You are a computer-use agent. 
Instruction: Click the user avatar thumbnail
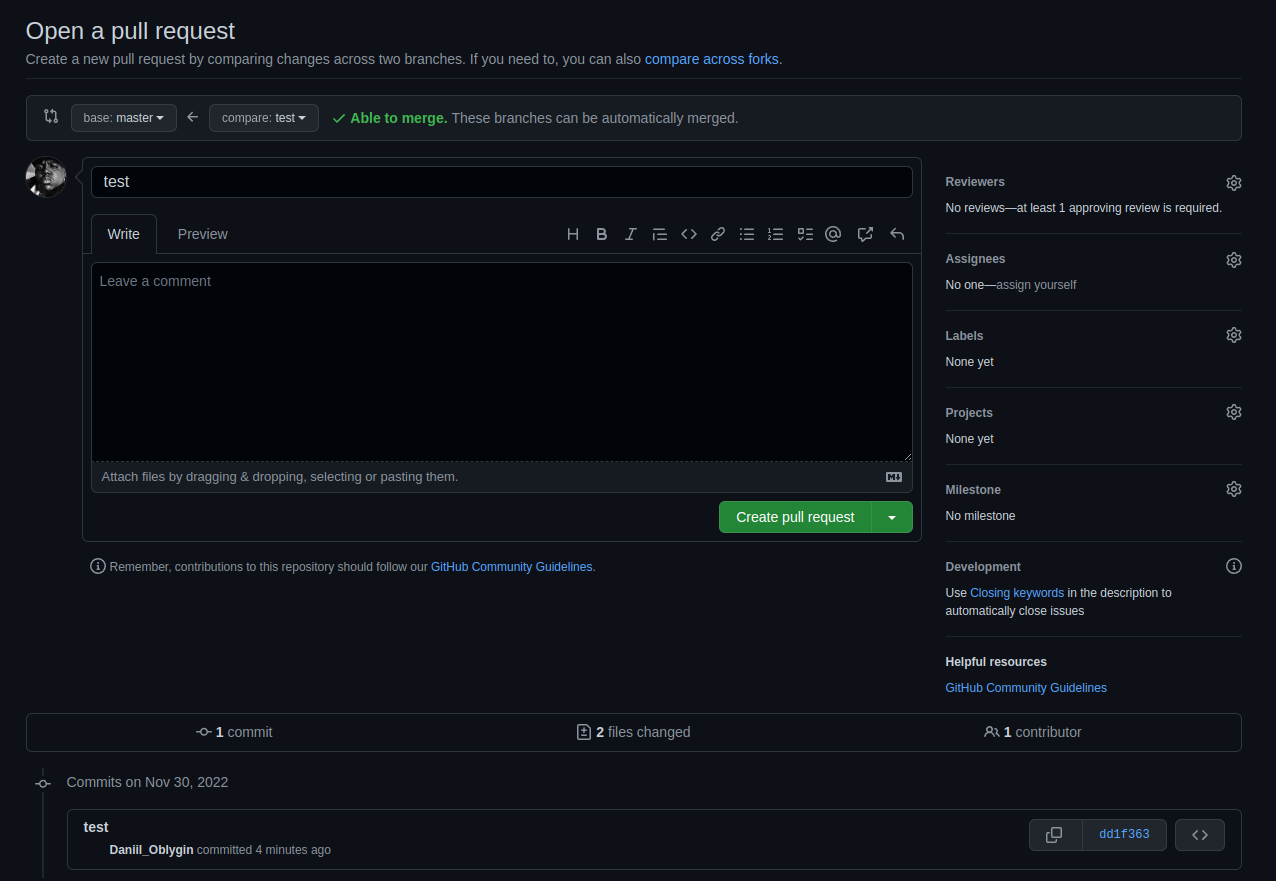click(x=46, y=177)
